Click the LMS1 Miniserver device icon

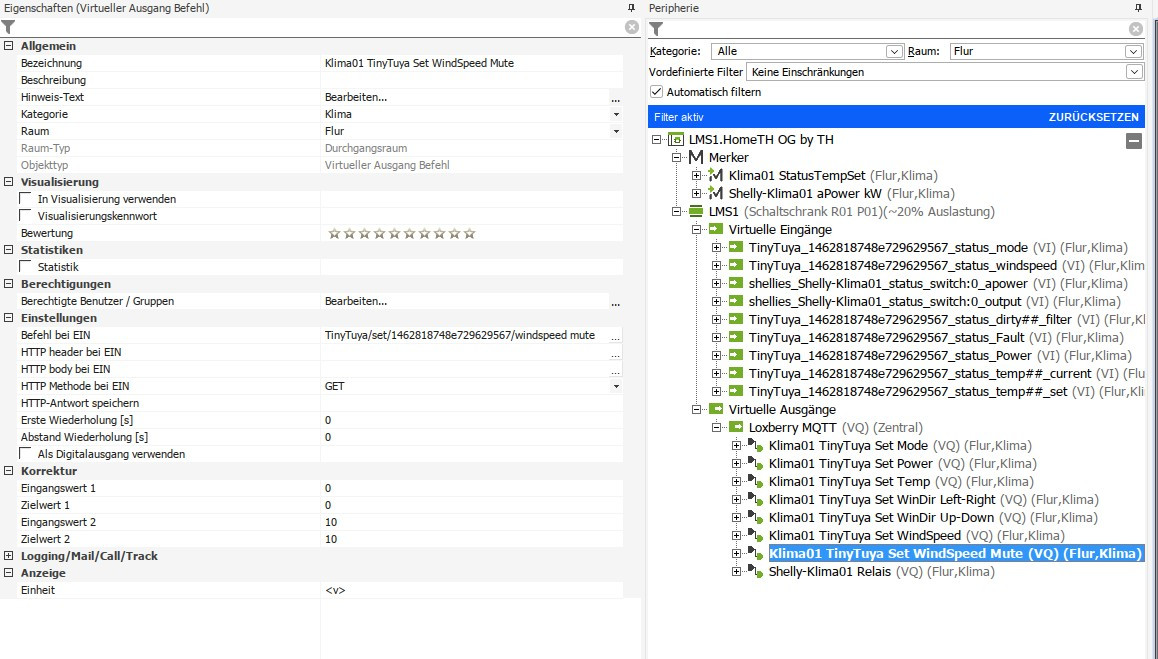[x=696, y=212]
